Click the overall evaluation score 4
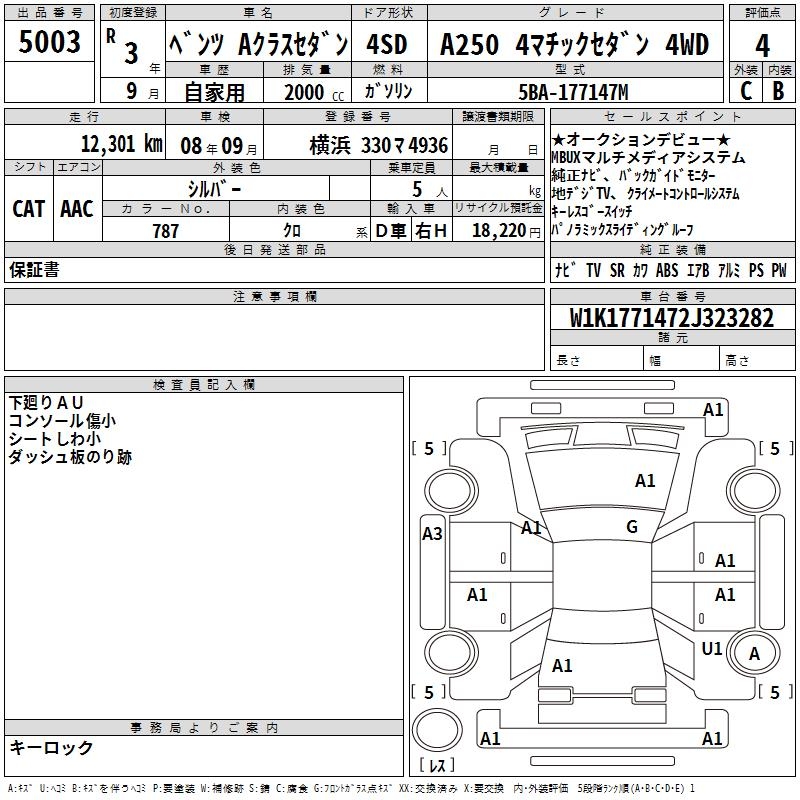The image size is (800, 800). point(762,45)
